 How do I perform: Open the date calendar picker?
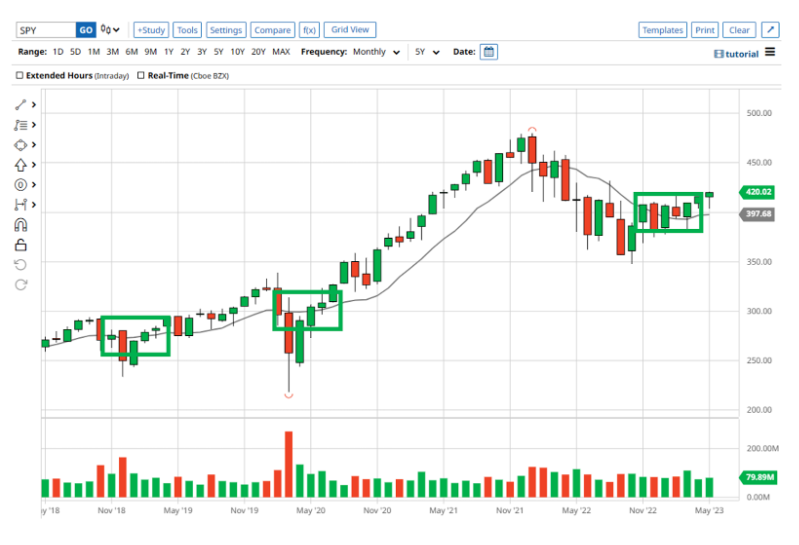(488, 52)
